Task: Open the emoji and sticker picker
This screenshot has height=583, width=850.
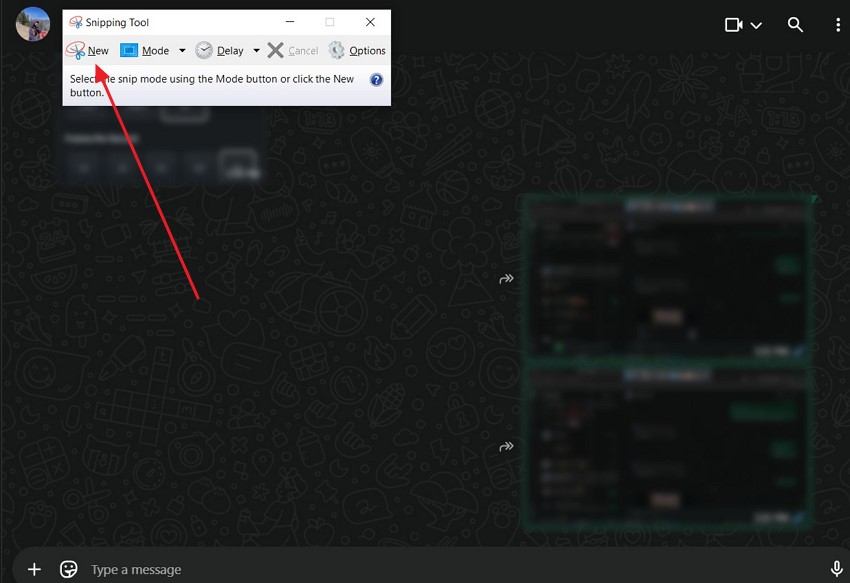Action: tap(69, 569)
